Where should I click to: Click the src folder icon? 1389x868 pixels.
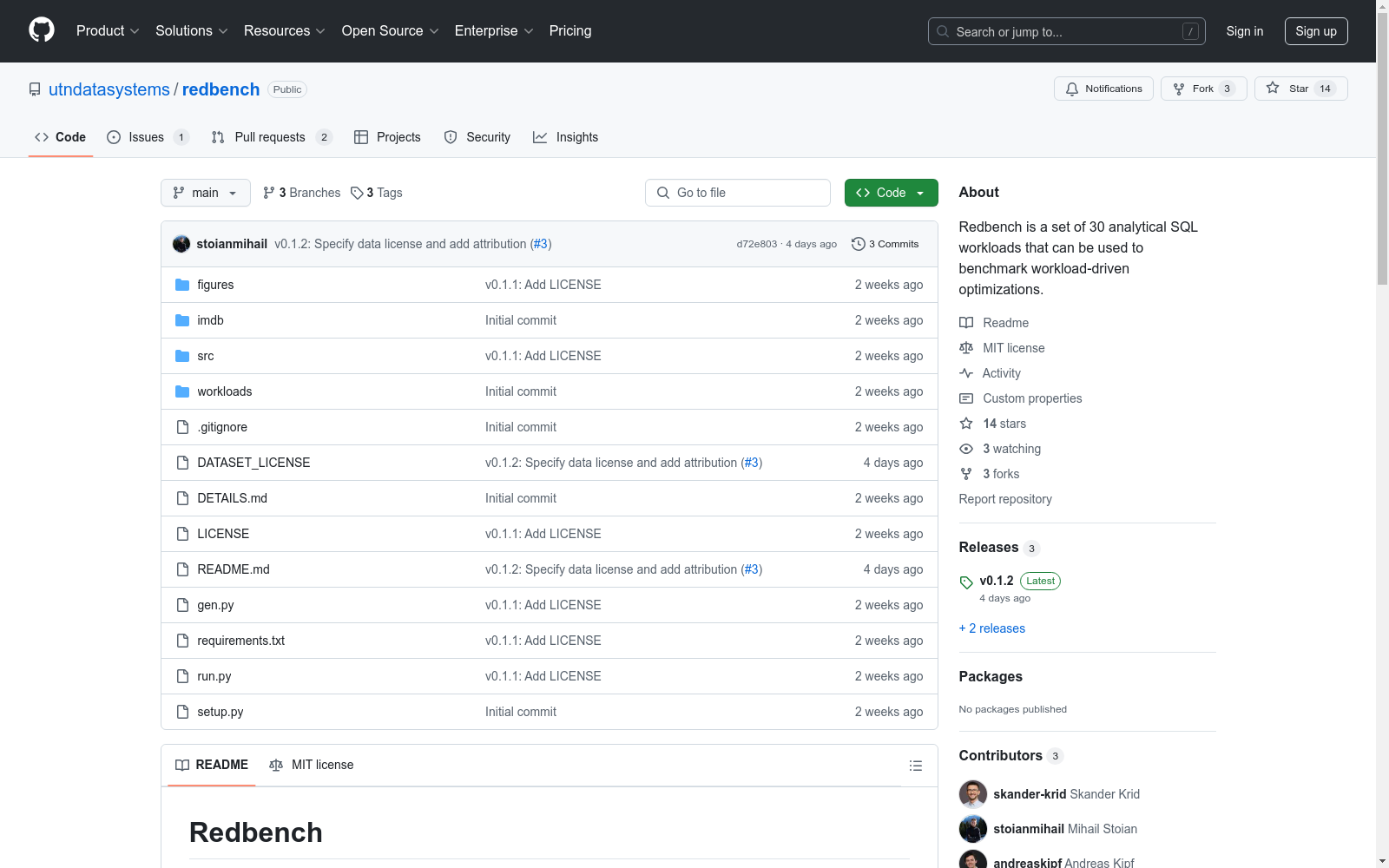(182, 356)
